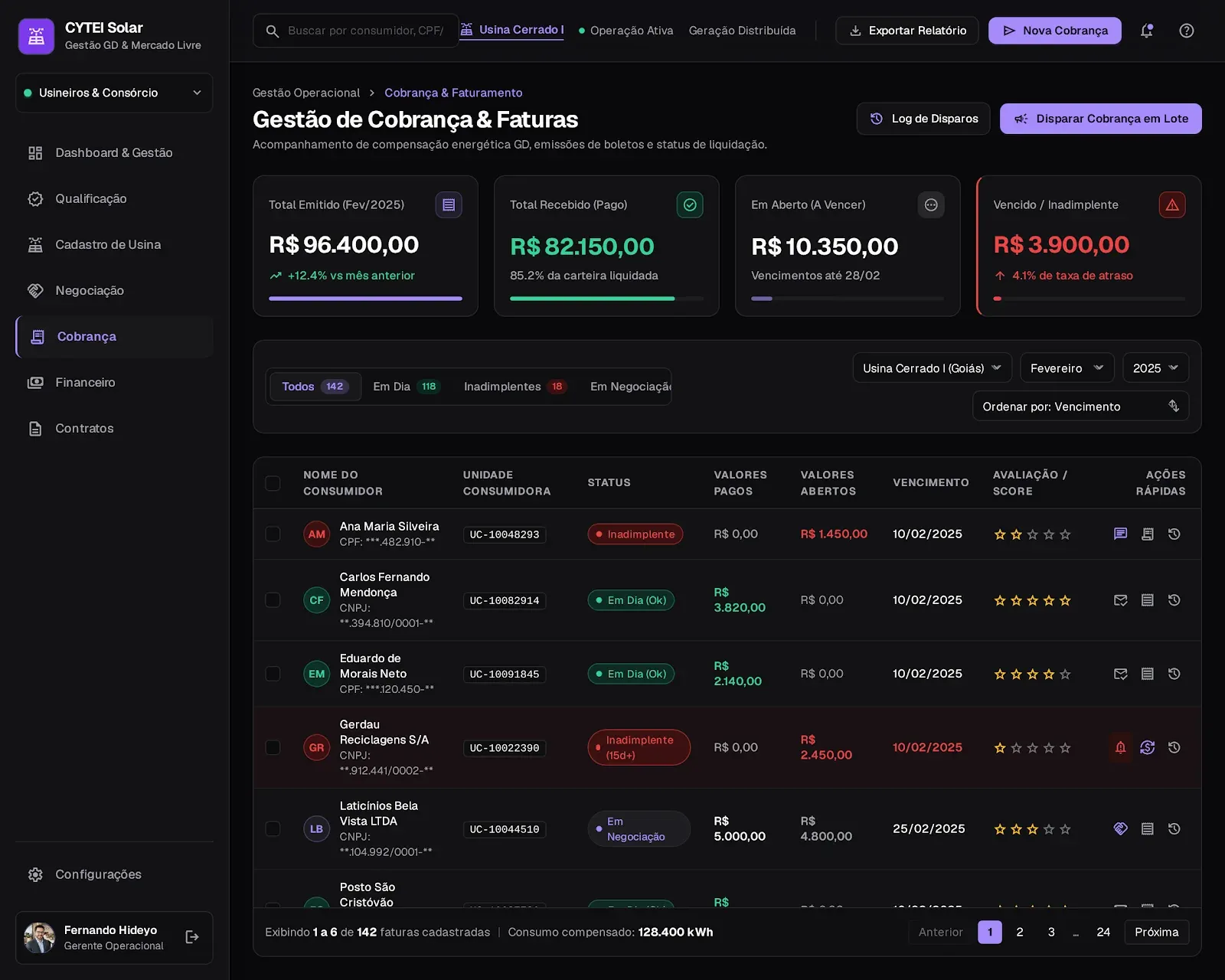Open Financeiro in the sidebar
The height and width of the screenshot is (980, 1225).
coord(114,382)
